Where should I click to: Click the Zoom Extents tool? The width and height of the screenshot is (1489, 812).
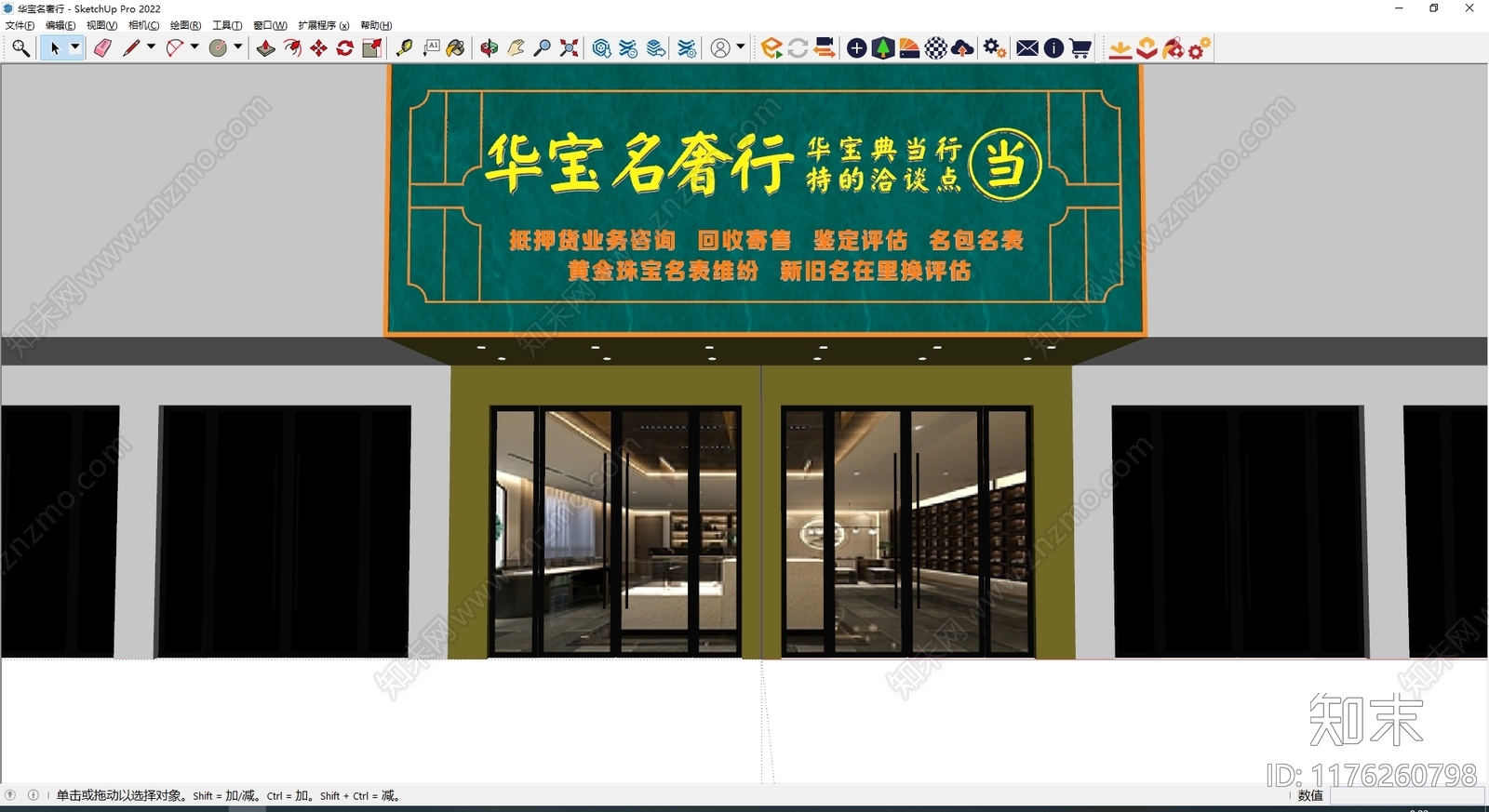(569, 48)
